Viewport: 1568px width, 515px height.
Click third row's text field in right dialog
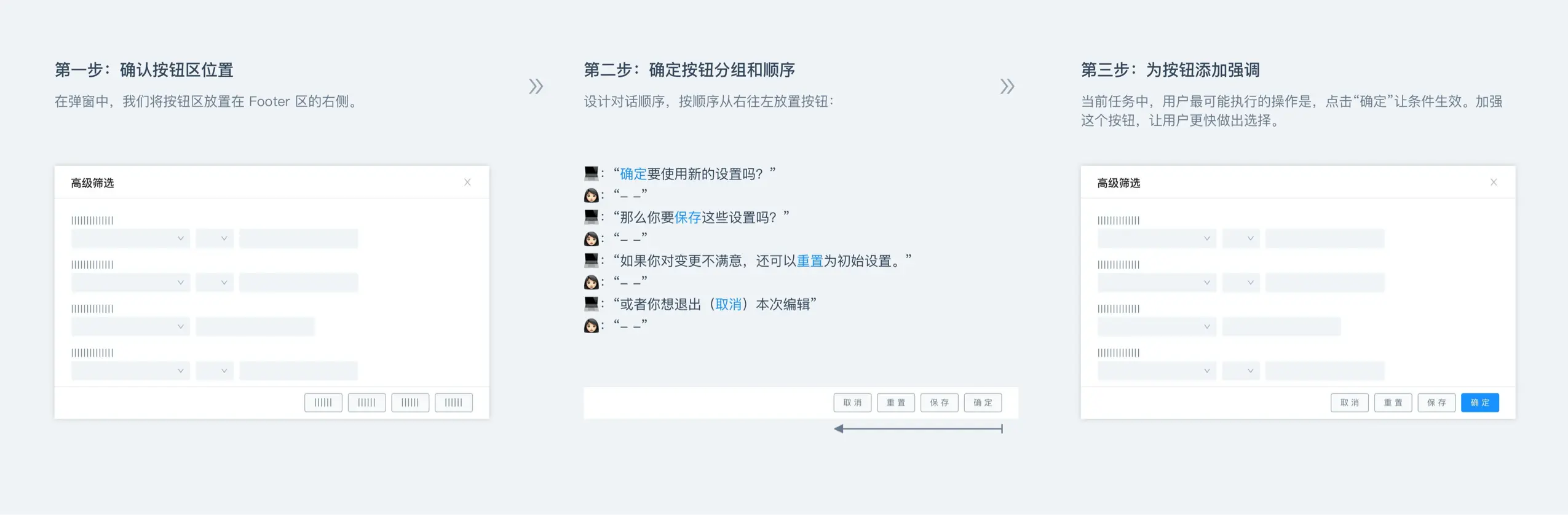pyautogui.click(x=1281, y=326)
